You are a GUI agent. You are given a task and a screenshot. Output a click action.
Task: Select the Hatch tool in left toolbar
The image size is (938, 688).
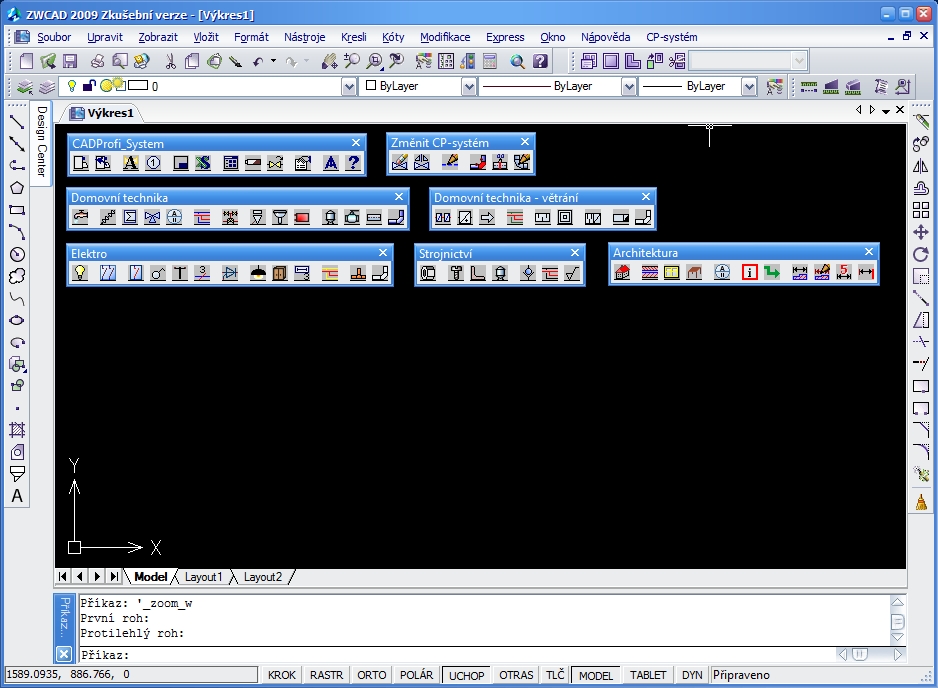click(17, 430)
